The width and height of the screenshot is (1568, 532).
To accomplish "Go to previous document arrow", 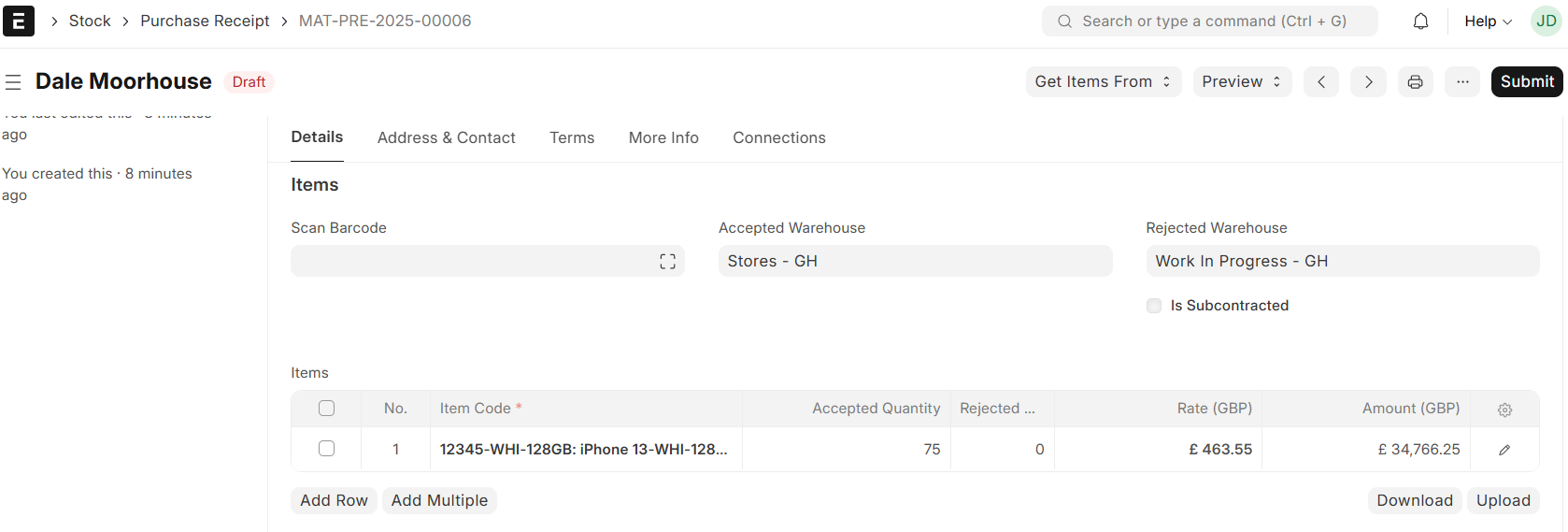I will click(1321, 82).
